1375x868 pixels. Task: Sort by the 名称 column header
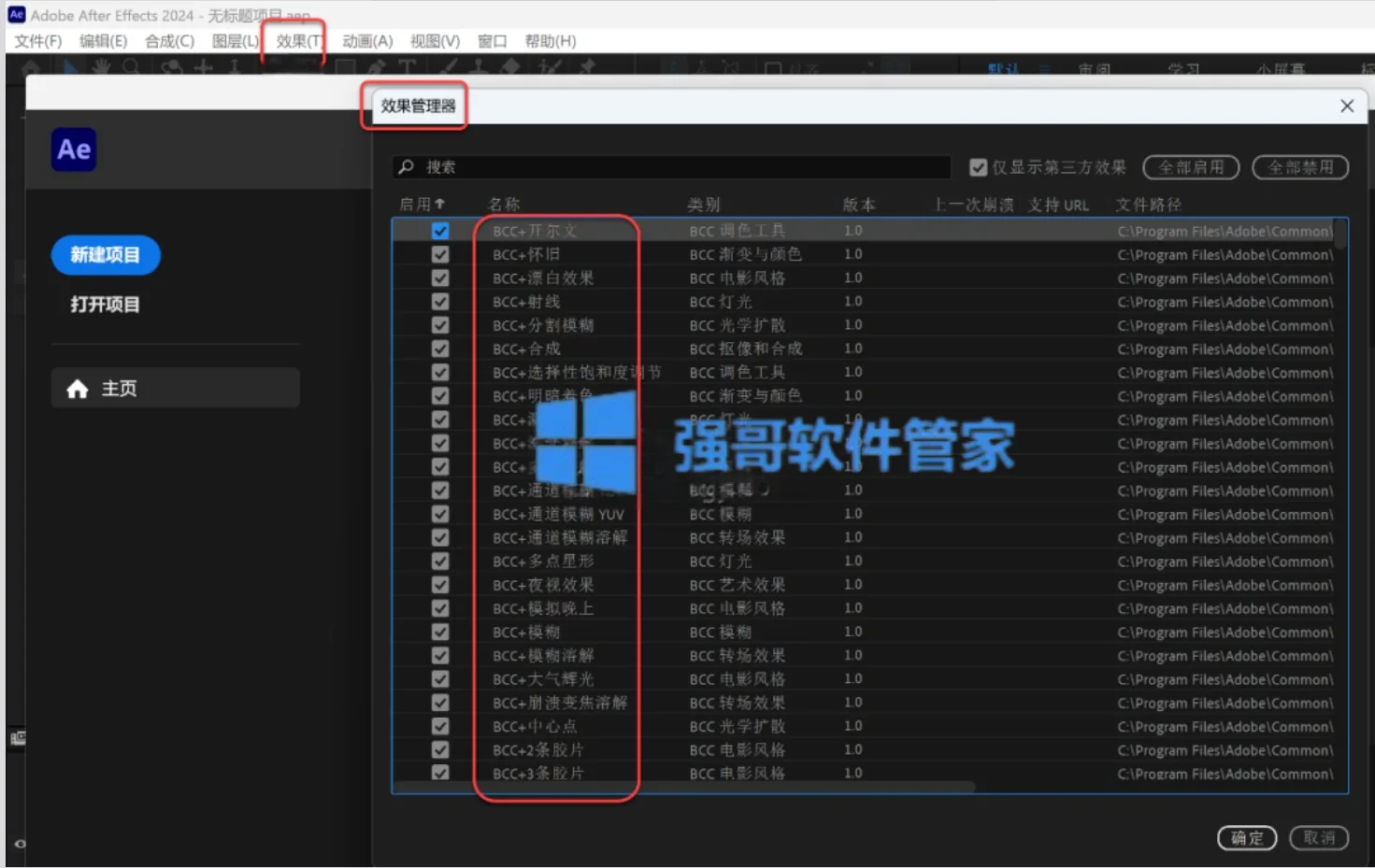tap(504, 205)
